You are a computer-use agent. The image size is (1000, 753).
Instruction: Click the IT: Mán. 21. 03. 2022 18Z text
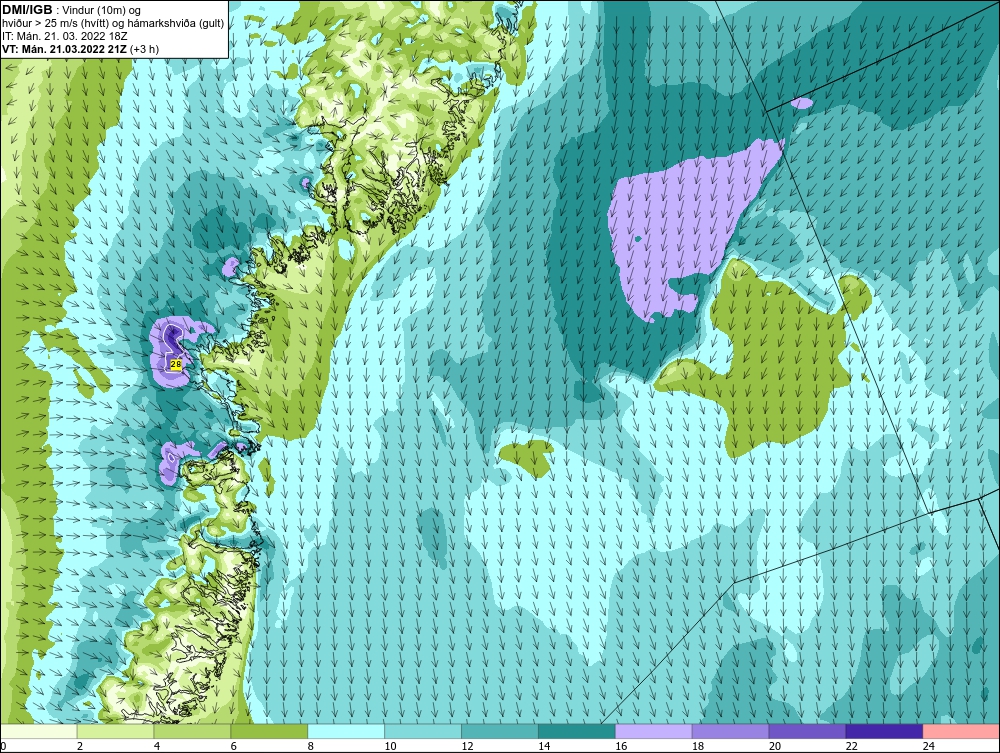click(x=64, y=36)
